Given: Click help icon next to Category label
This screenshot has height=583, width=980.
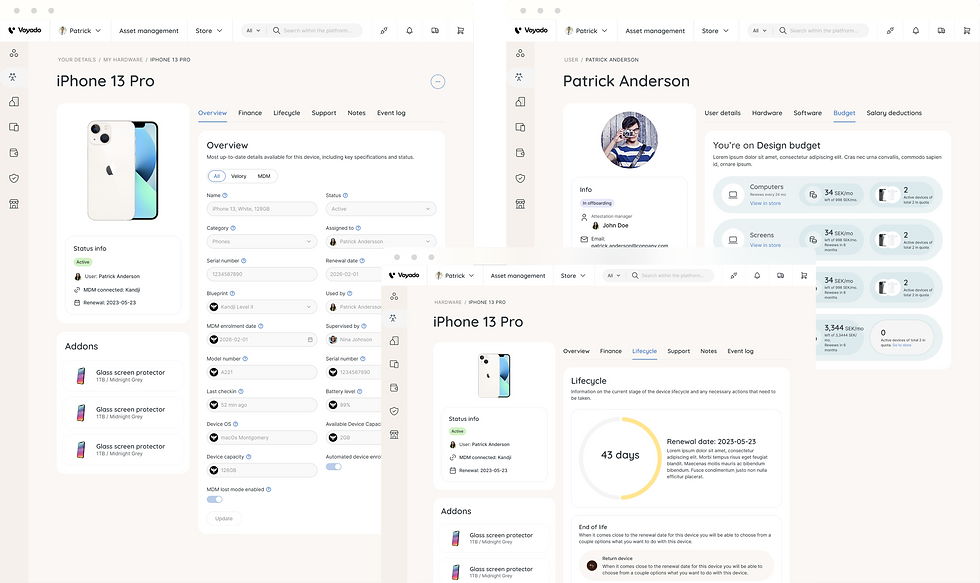Looking at the screenshot, I should (x=233, y=228).
